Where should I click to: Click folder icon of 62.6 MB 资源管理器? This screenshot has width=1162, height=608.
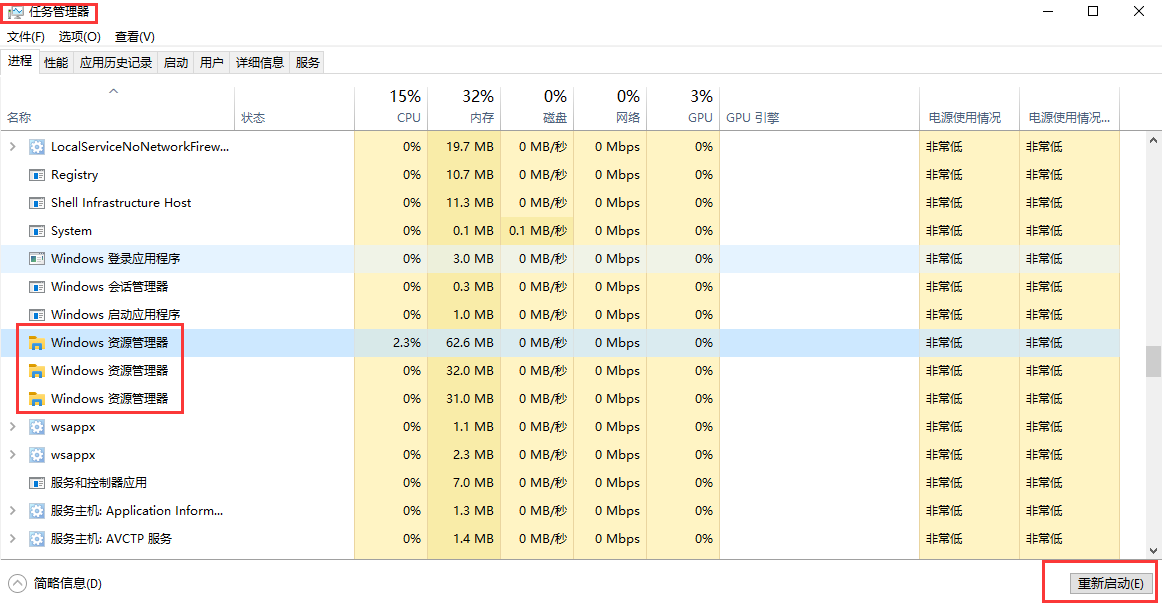pyautogui.click(x=36, y=343)
